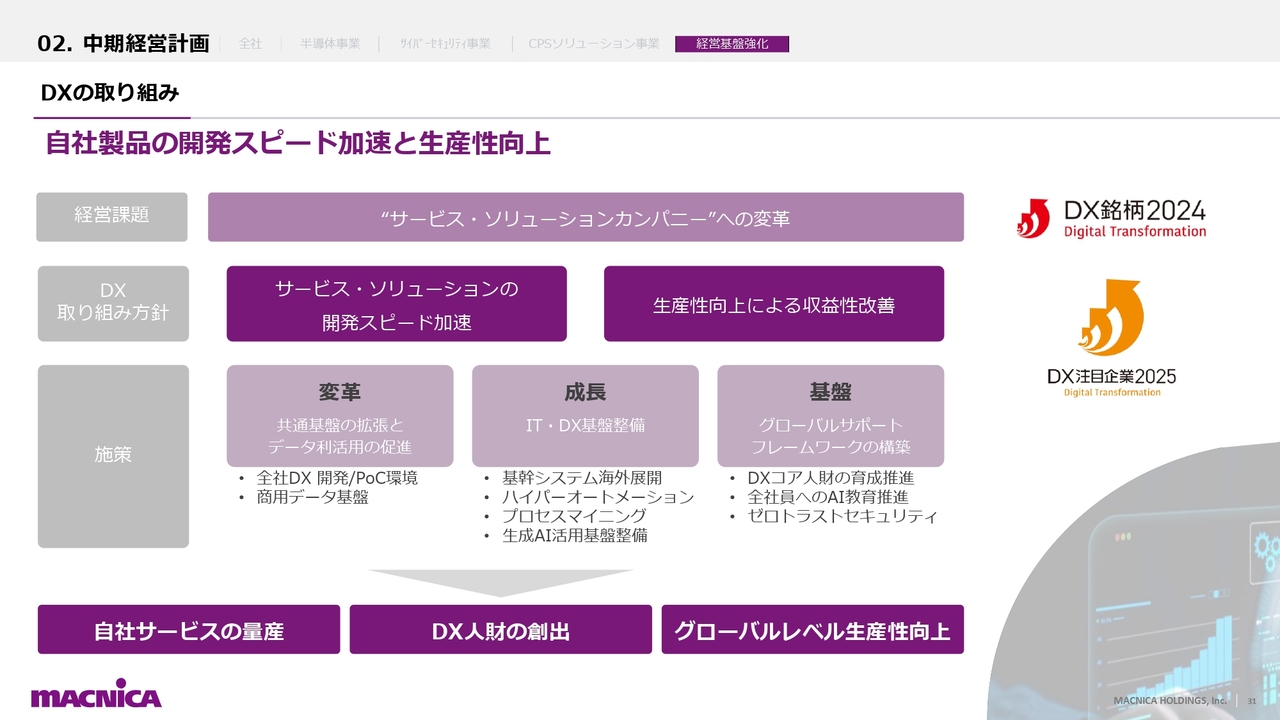Select the グローバルレベル生産性向上 box
Image resolution: width=1280 pixels, height=720 pixels.
coord(812,630)
